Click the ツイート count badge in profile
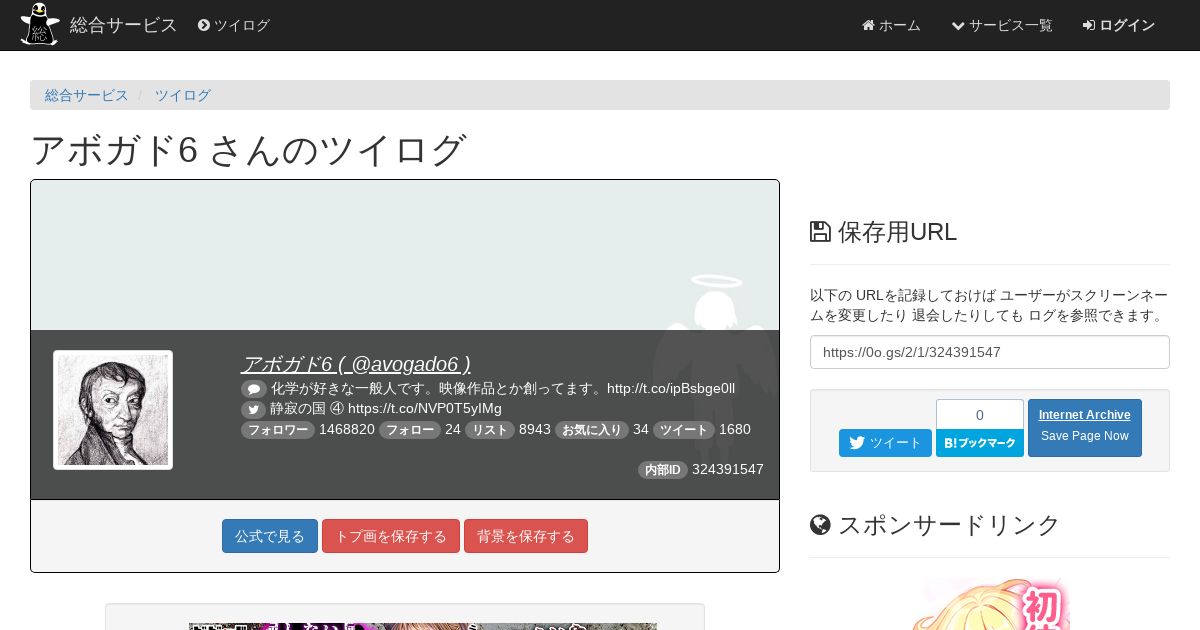Image resolution: width=1200 pixels, height=630 pixels. pyautogui.click(x=684, y=430)
